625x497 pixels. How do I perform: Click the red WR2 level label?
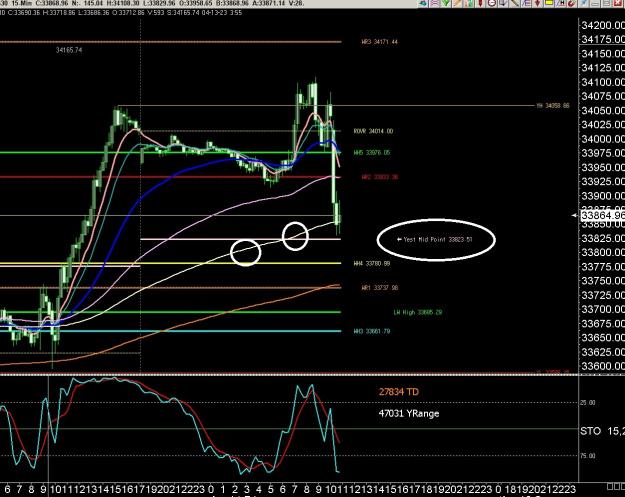point(380,177)
